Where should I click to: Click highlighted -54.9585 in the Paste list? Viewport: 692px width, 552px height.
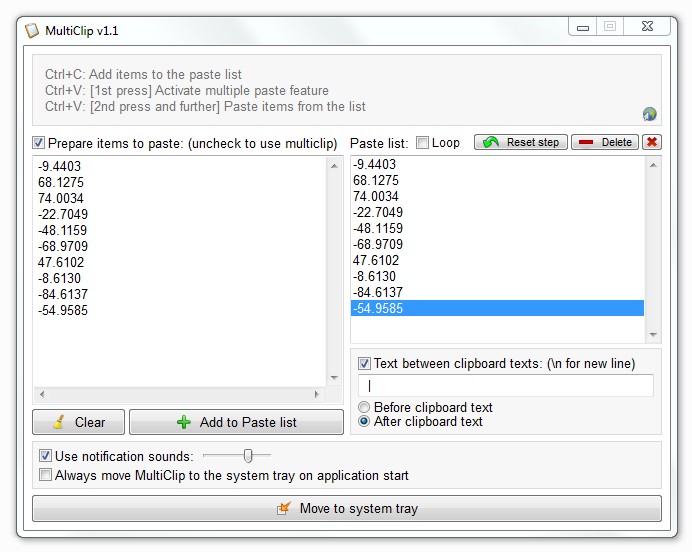pos(498,308)
